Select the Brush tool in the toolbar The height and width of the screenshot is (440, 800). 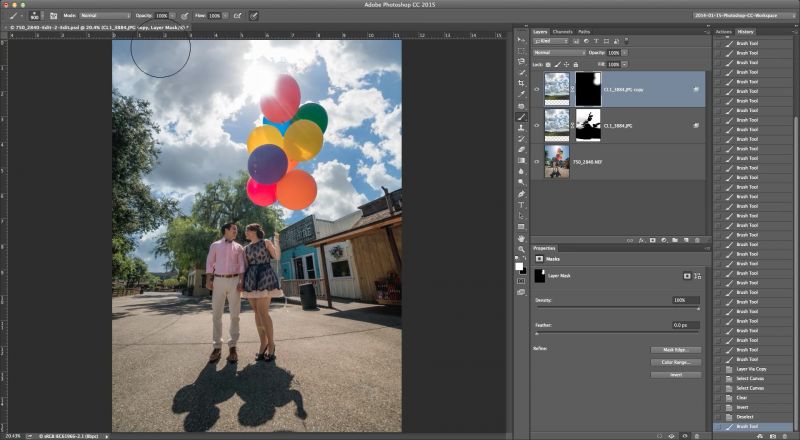pos(521,116)
